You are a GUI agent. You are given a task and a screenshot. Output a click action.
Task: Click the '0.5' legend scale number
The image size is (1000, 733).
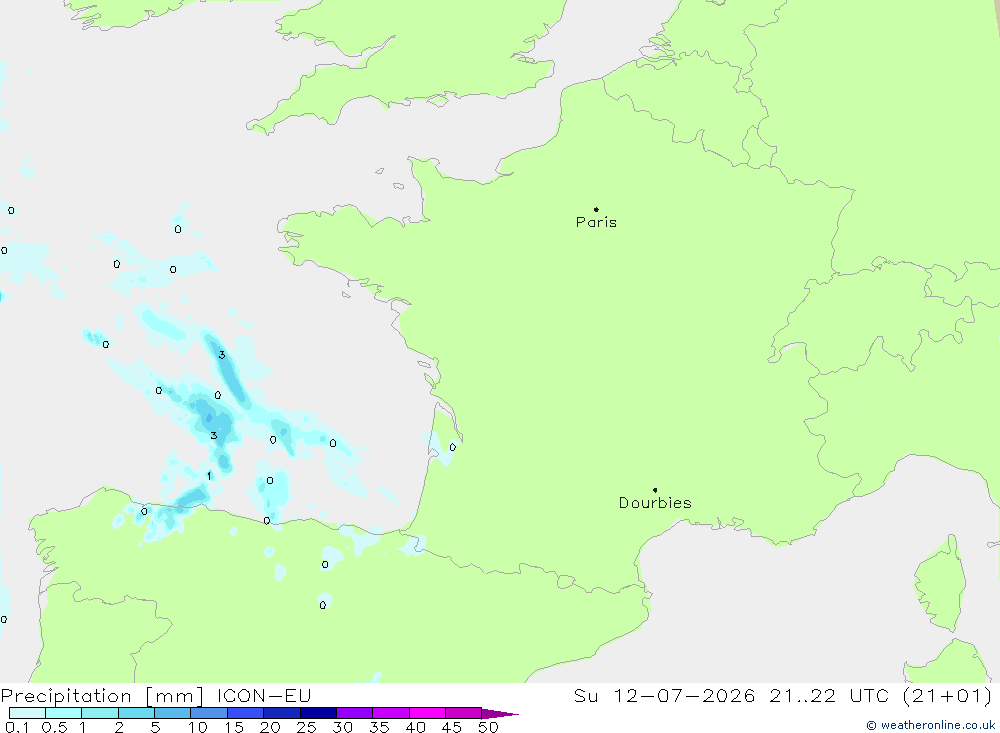coord(54,727)
